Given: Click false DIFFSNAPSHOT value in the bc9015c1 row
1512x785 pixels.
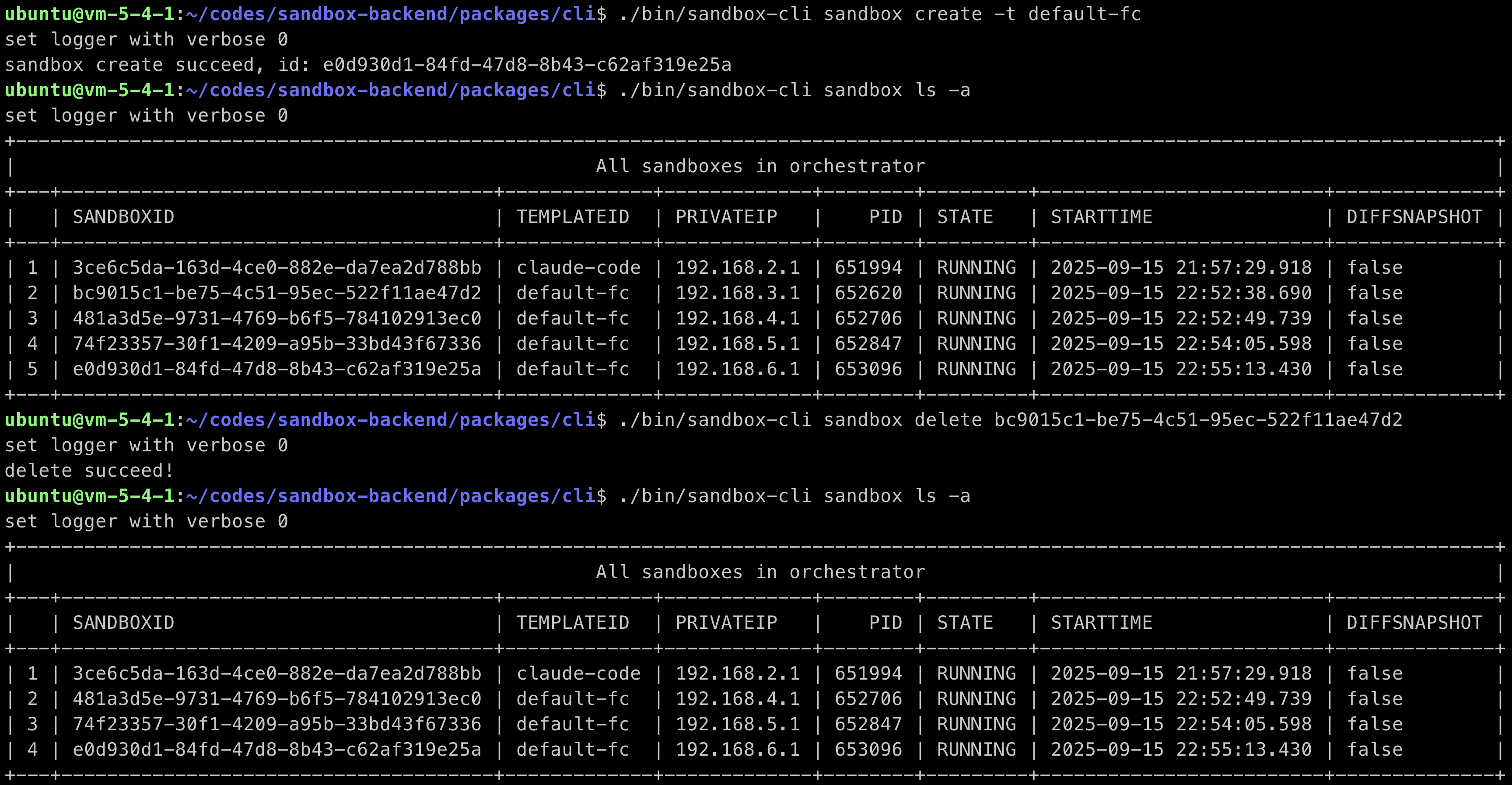Looking at the screenshot, I should pos(1375,293).
